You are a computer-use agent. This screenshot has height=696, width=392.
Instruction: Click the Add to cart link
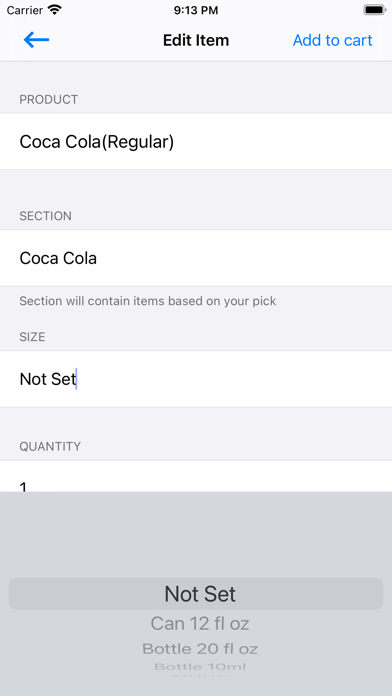click(333, 40)
